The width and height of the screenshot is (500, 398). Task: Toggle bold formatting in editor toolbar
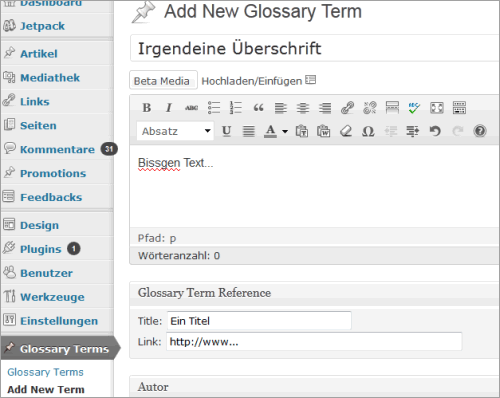click(147, 108)
